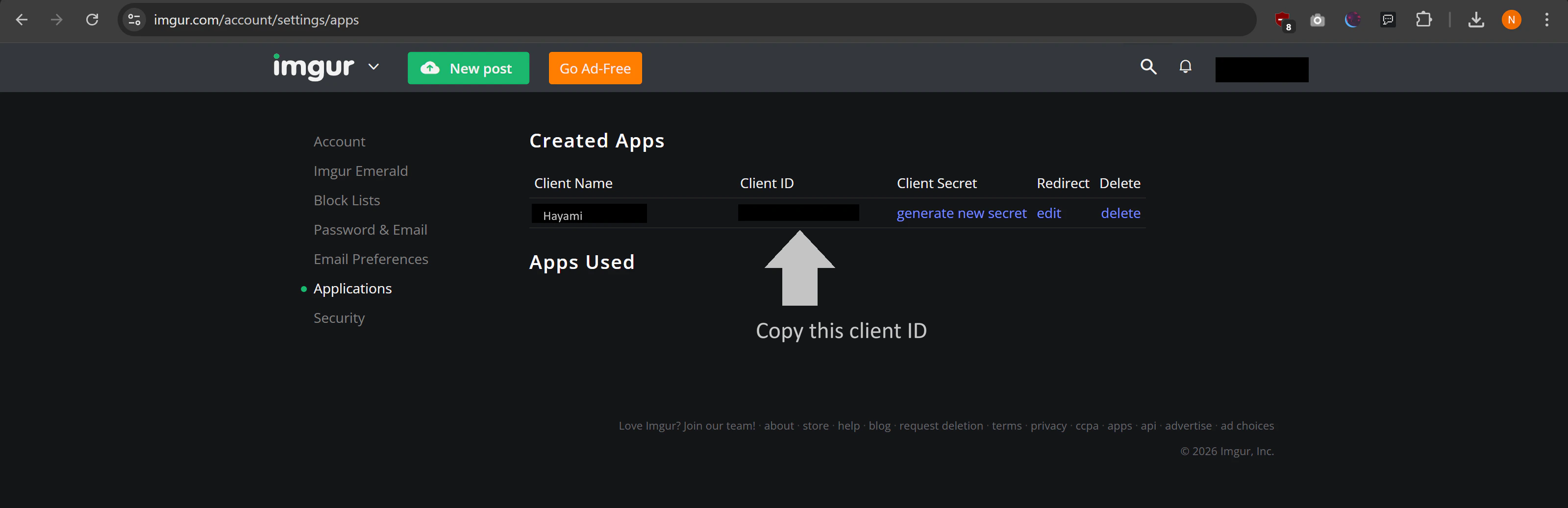Image resolution: width=1568 pixels, height=508 pixels.
Task: Click the Client Name column header
Action: click(573, 183)
